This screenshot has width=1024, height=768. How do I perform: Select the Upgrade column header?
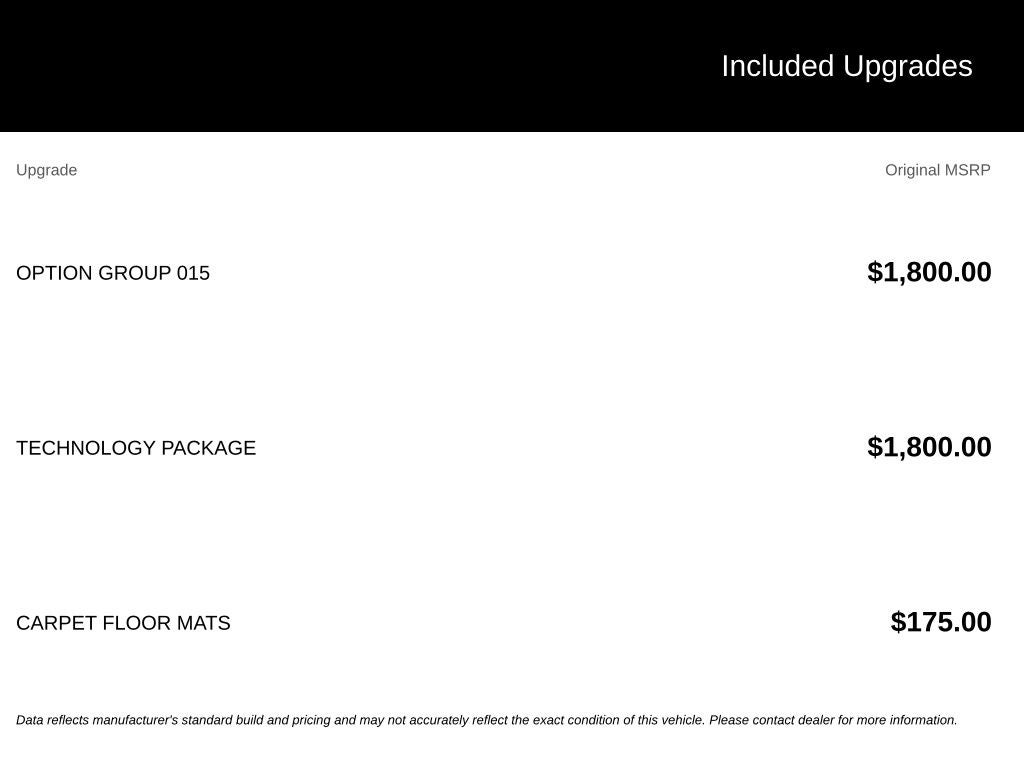click(46, 170)
